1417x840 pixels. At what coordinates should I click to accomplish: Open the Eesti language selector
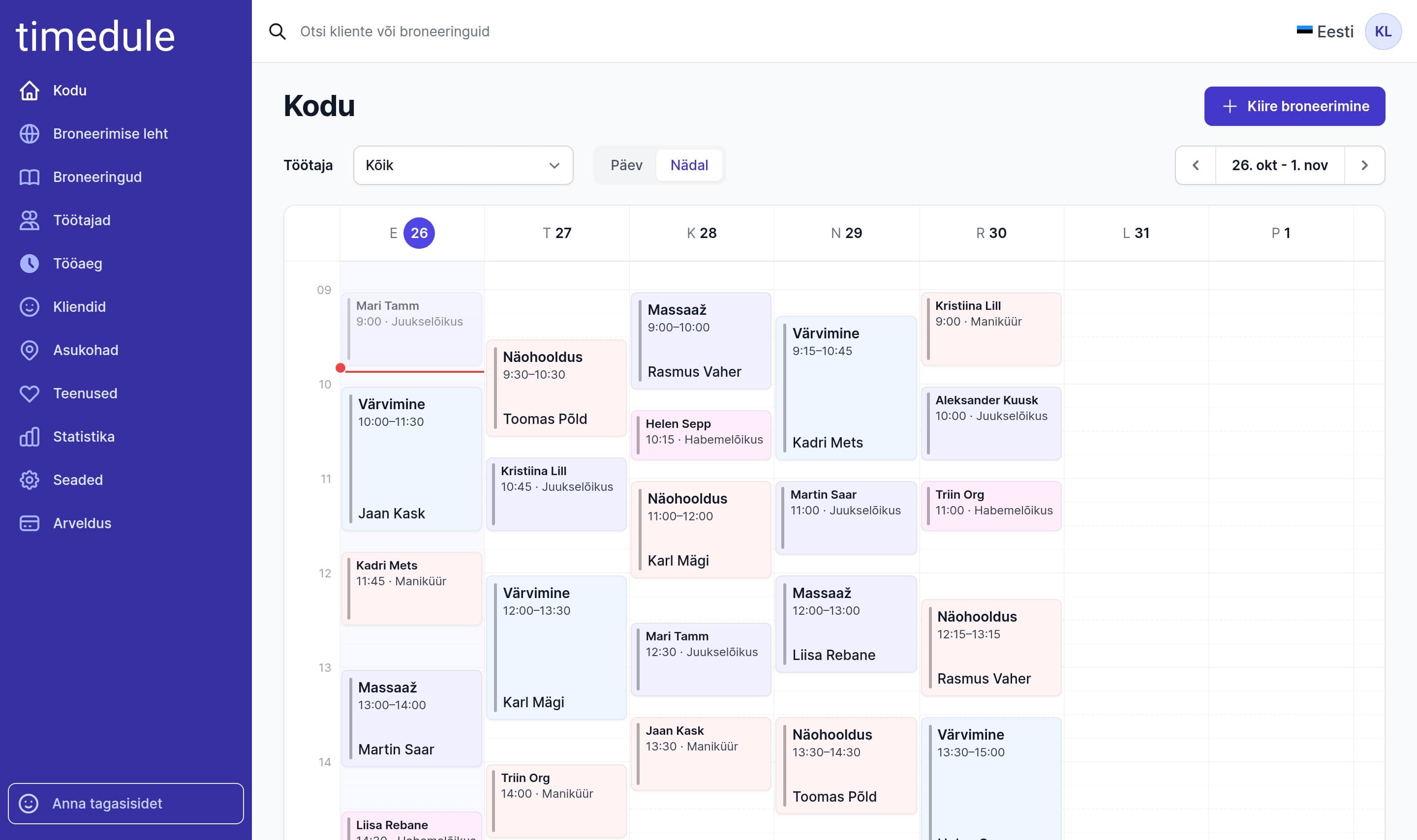[x=1325, y=31]
